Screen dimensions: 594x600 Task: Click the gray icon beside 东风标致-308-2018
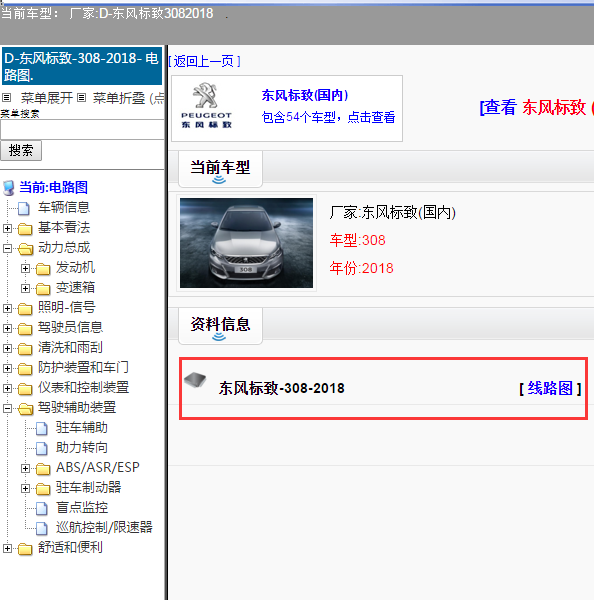[195, 380]
